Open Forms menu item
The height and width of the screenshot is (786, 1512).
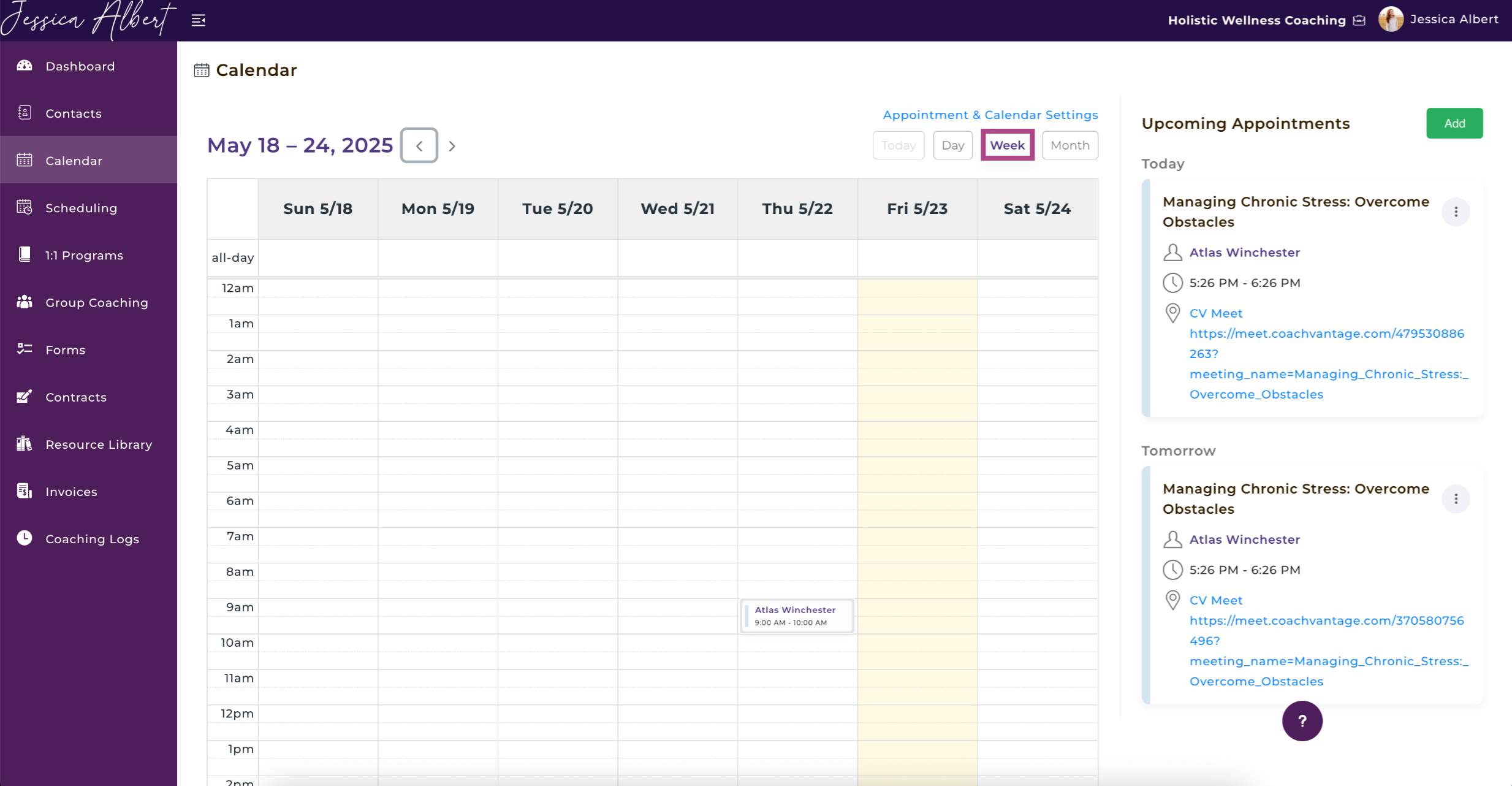89,349
